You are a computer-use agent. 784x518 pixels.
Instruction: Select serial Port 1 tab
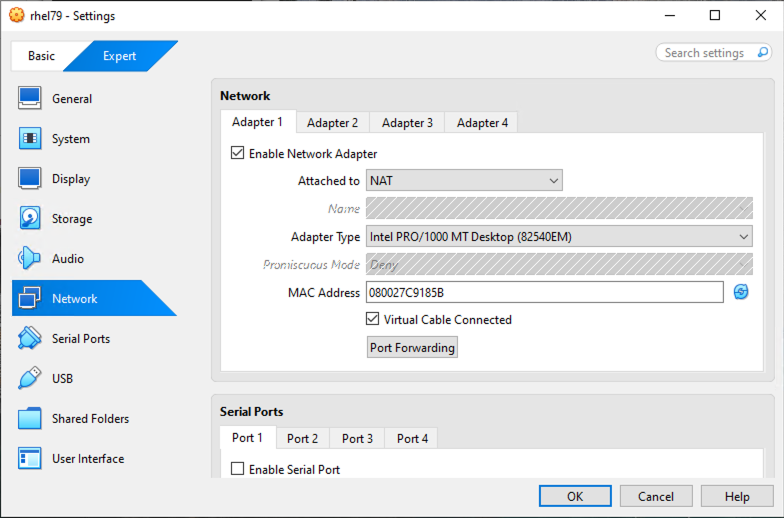[248, 438]
